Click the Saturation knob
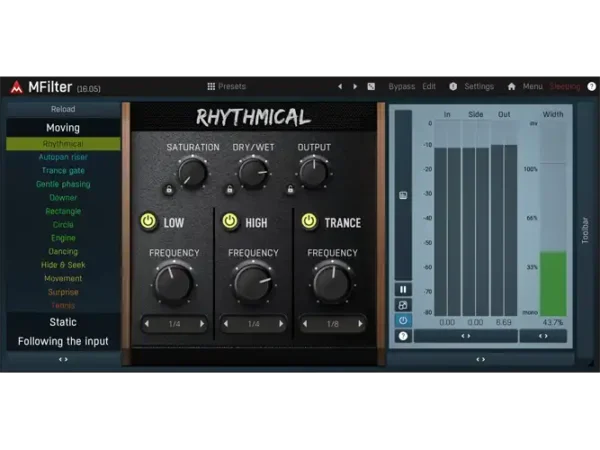 click(x=192, y=173)
